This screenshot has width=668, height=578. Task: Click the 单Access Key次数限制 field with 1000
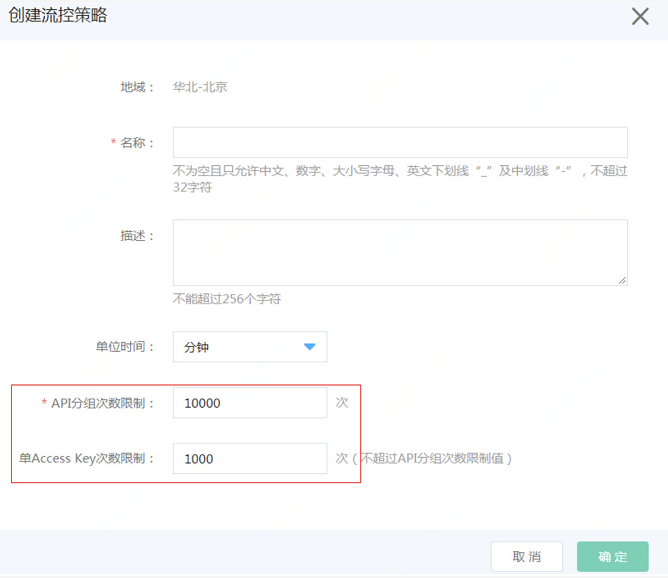(x=250, y=458)
